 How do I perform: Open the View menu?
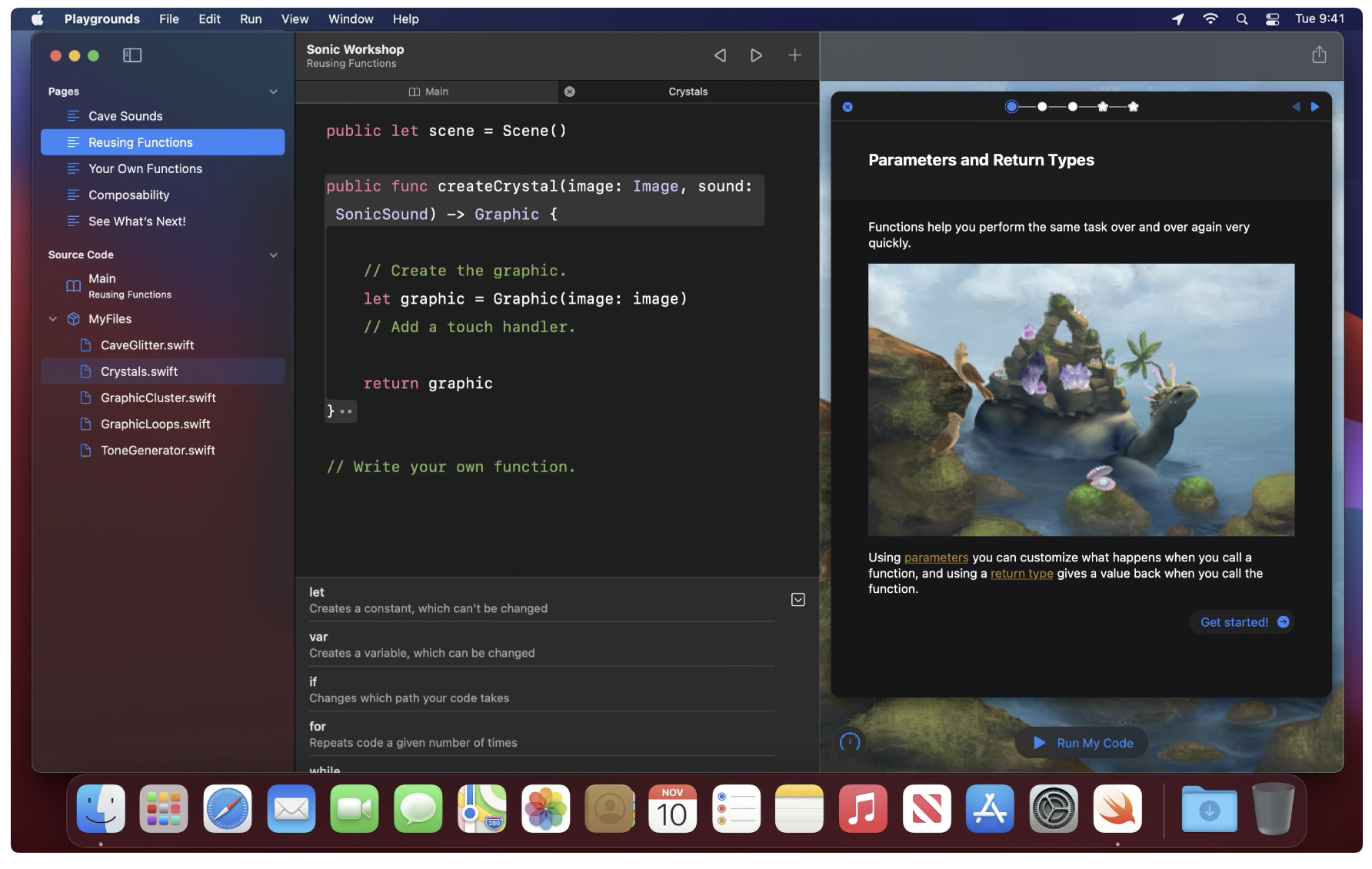click(x=295, y=19)
